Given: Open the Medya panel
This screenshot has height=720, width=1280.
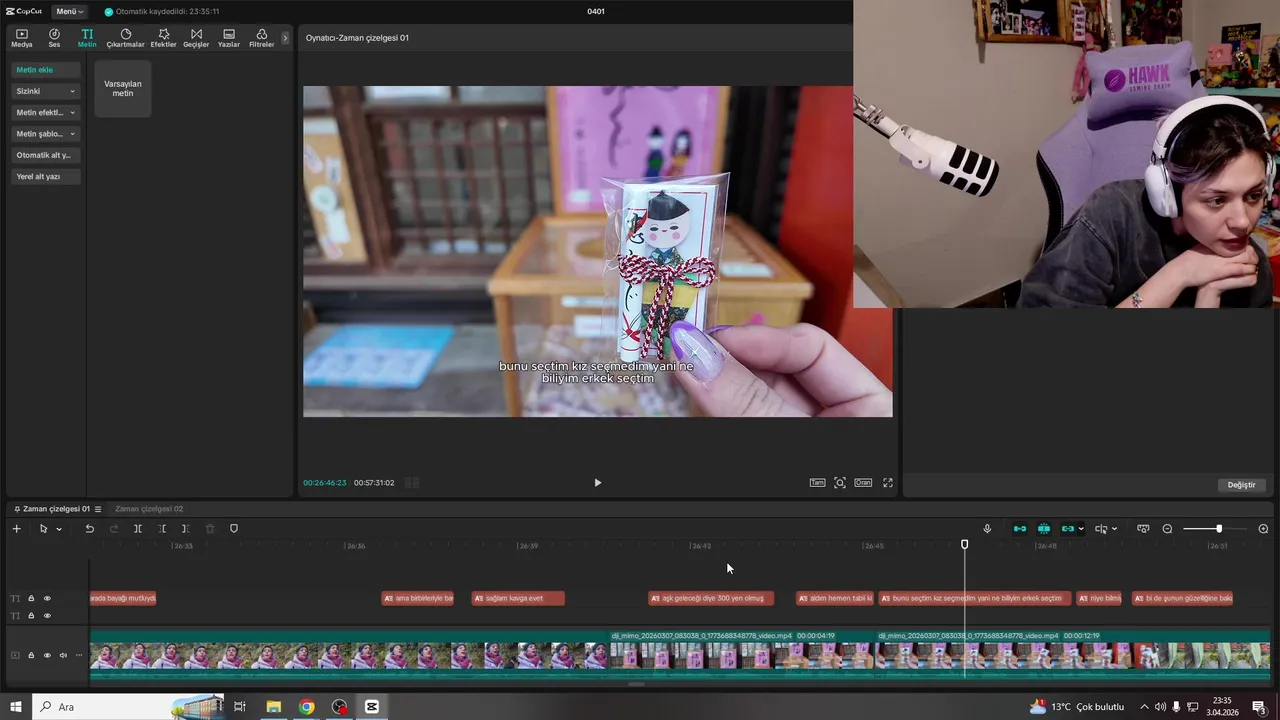Looking at the screenshot, I should (21, 38).
